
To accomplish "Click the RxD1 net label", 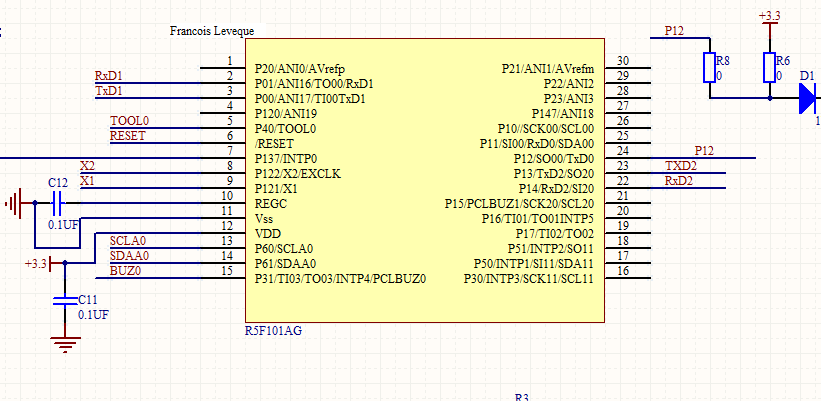I will click(109, 76).
